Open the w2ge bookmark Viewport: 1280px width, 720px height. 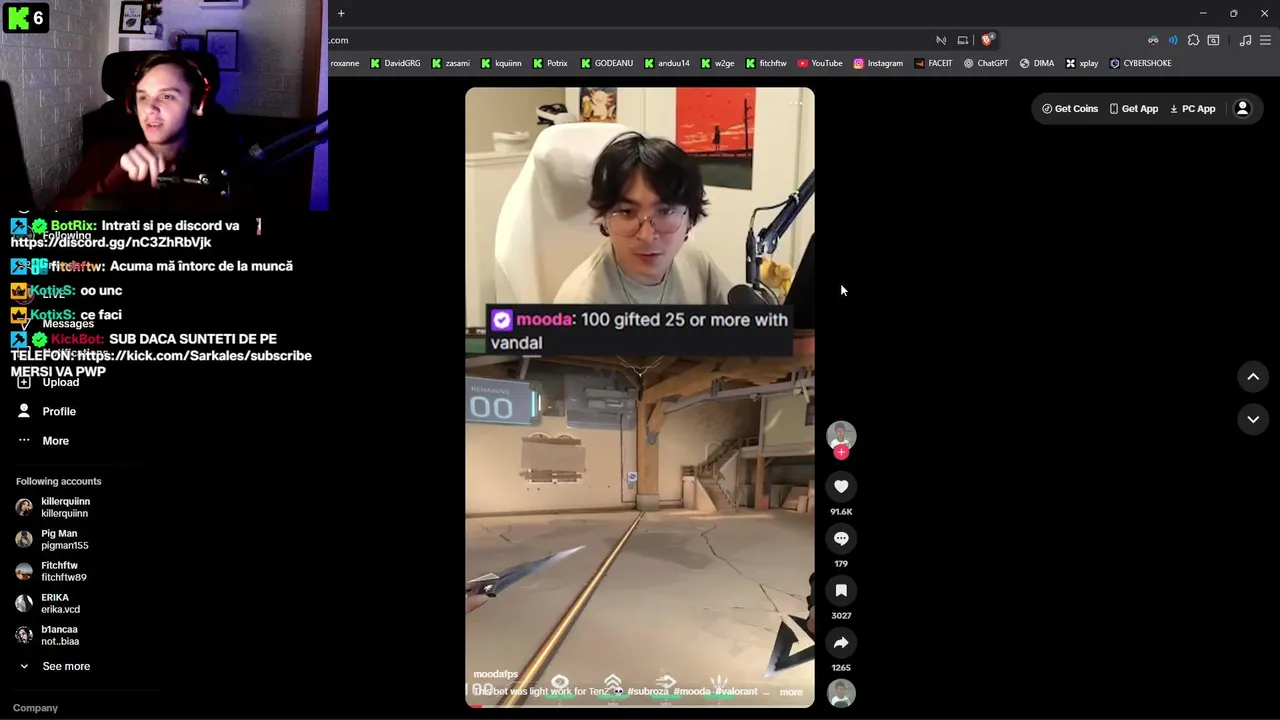pyautogui.click(x=717, y=63)
